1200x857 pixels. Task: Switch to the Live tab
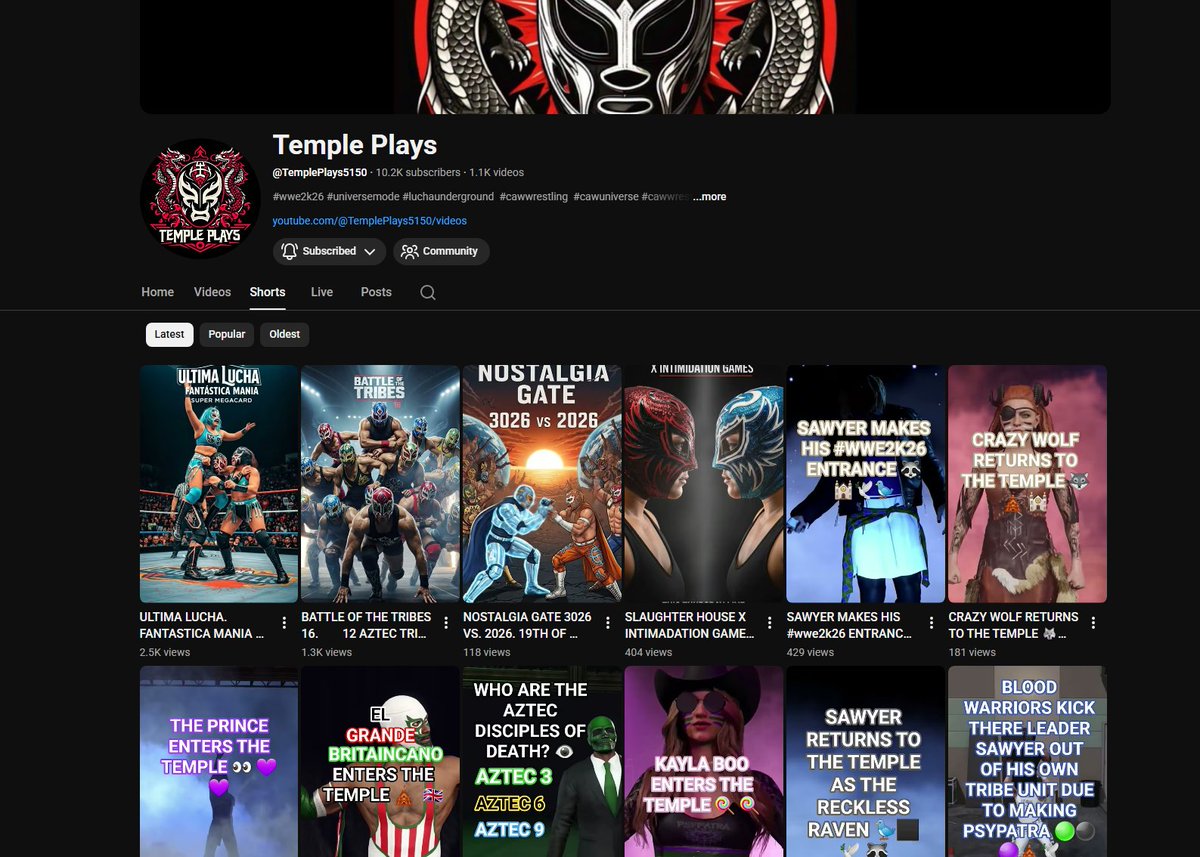pyautogui.click(x=322, y=292)
